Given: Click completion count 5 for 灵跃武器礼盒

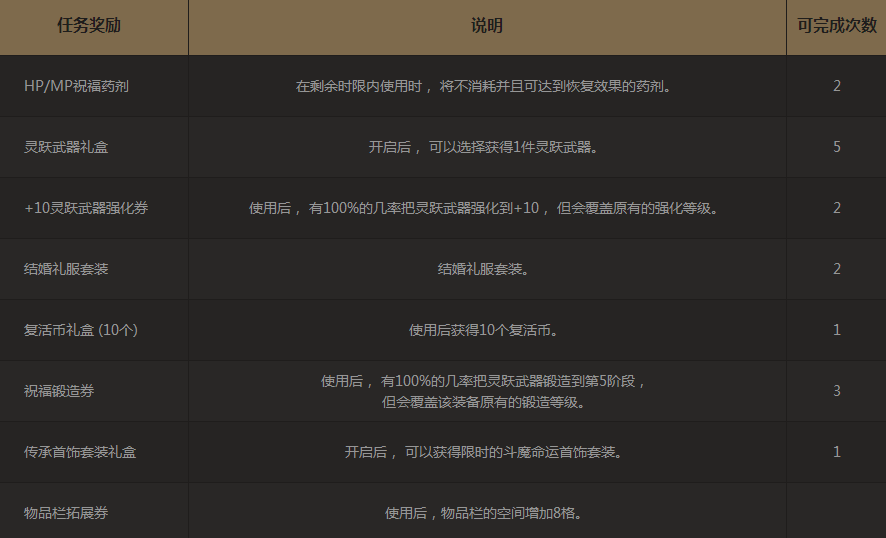Looking at the screenshot, I should pos(836,147).
